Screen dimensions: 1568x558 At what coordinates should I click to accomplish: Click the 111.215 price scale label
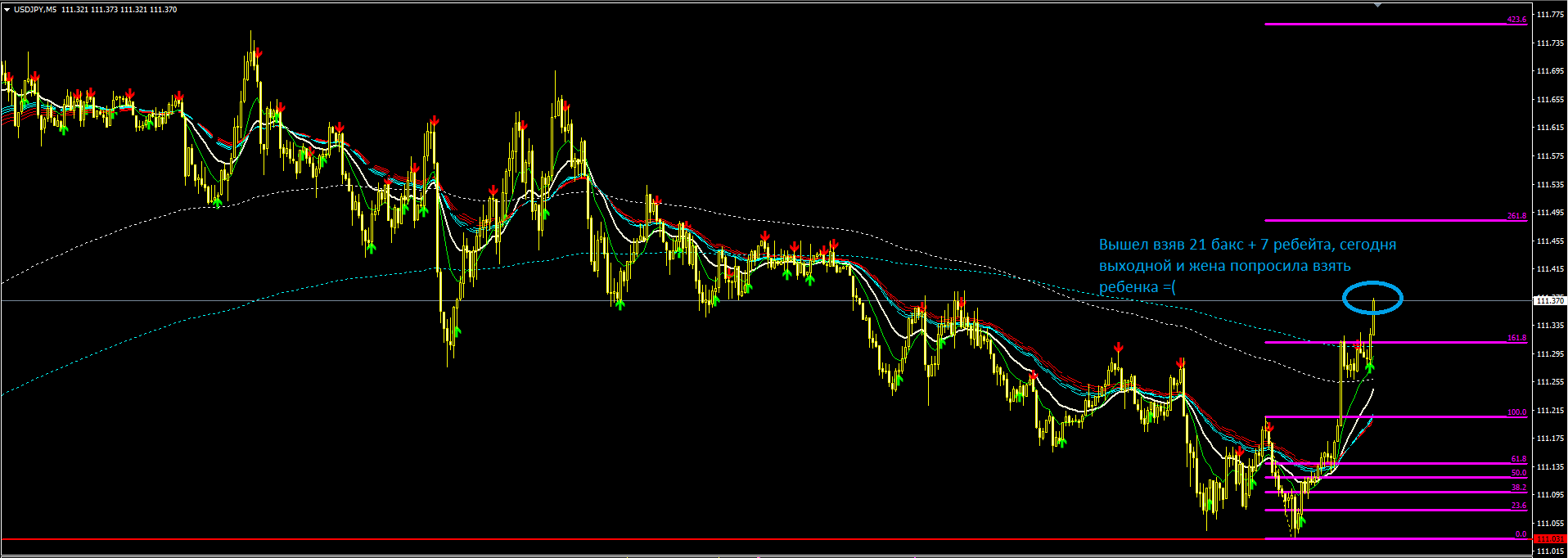[1550, 411]
